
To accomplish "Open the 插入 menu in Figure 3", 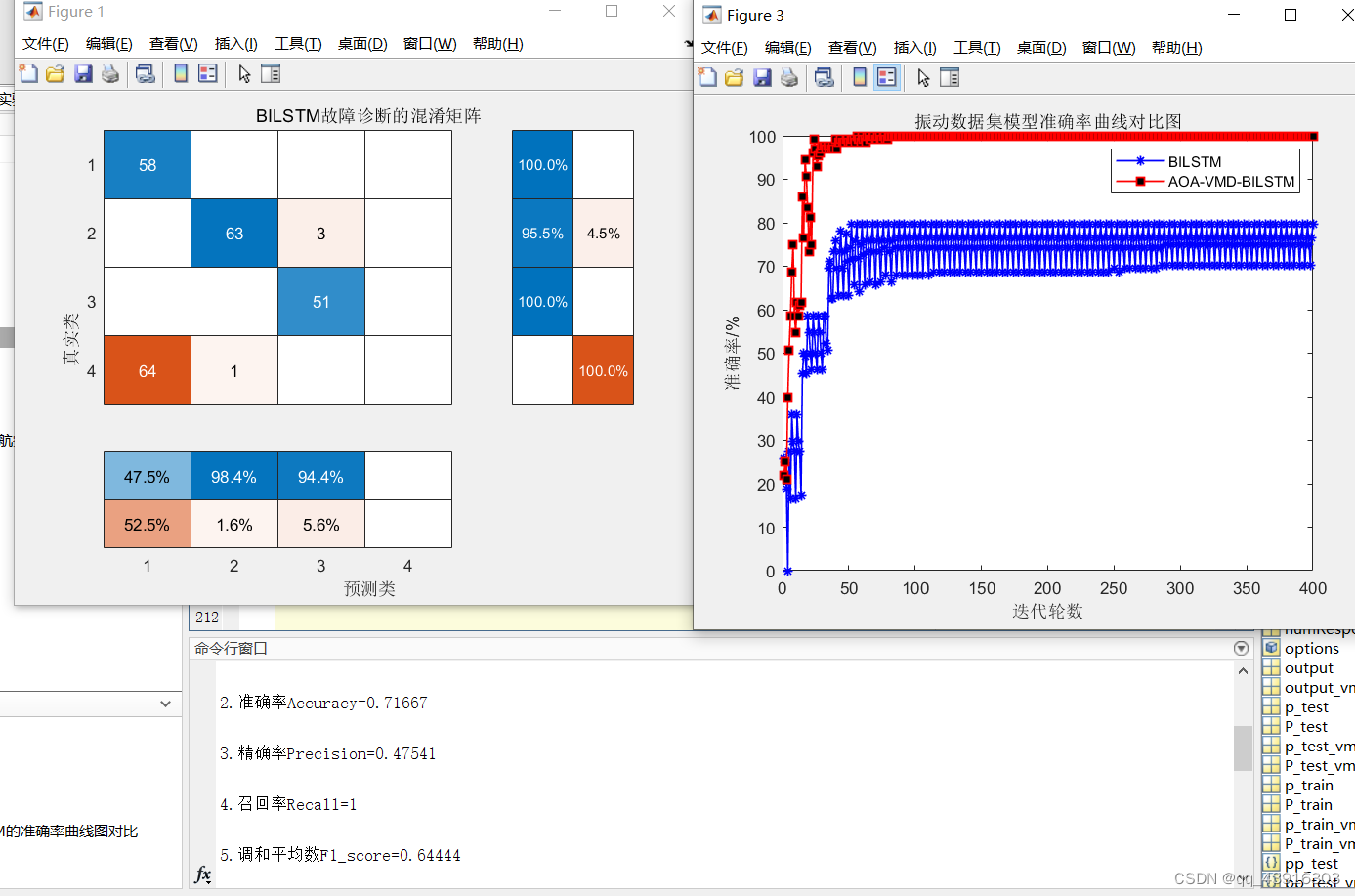I will click(912, 47).
